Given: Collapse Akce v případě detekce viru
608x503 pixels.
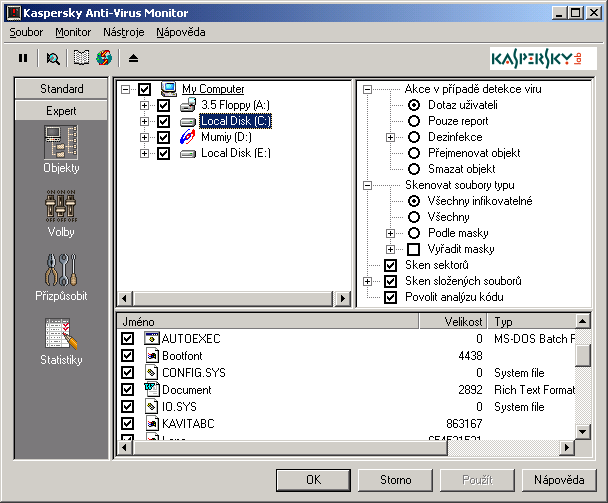Looking at the screenshot, I should (x=367, y=90).
